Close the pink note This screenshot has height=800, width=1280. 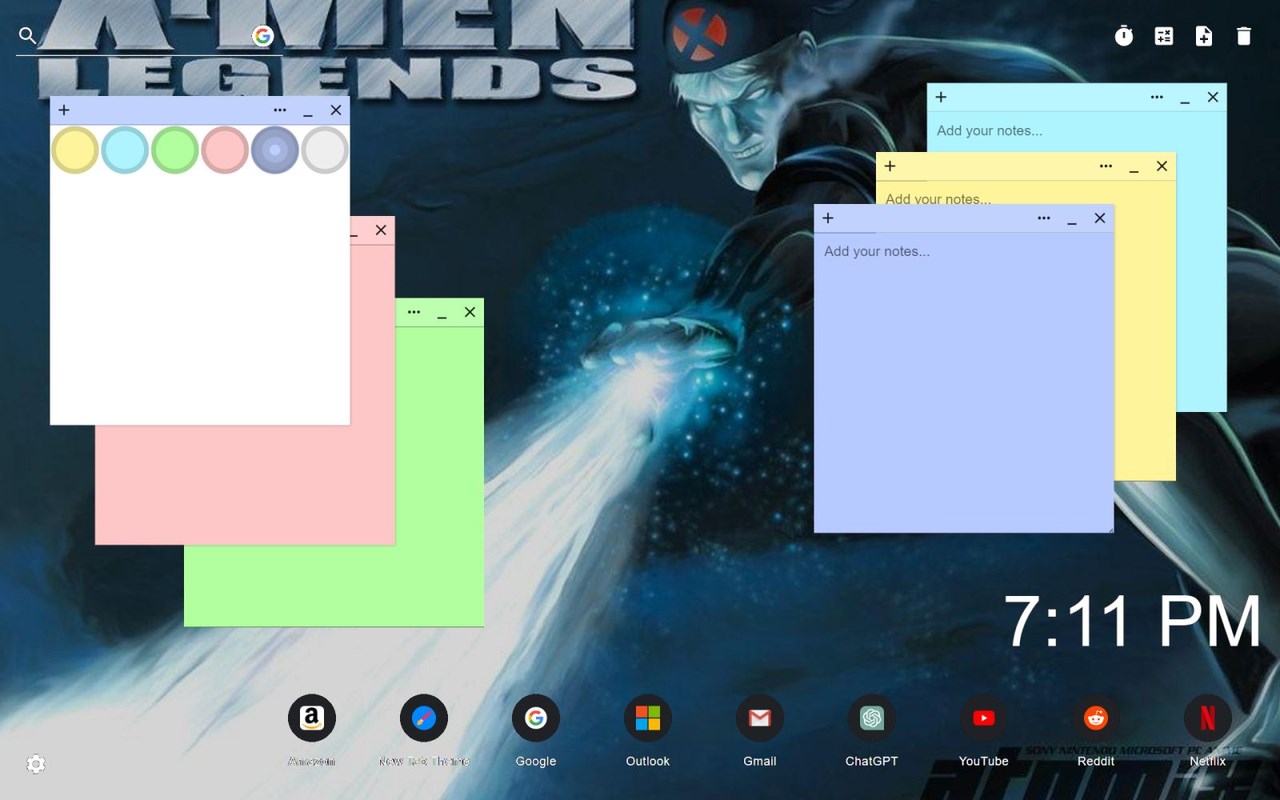click(381, 230)
